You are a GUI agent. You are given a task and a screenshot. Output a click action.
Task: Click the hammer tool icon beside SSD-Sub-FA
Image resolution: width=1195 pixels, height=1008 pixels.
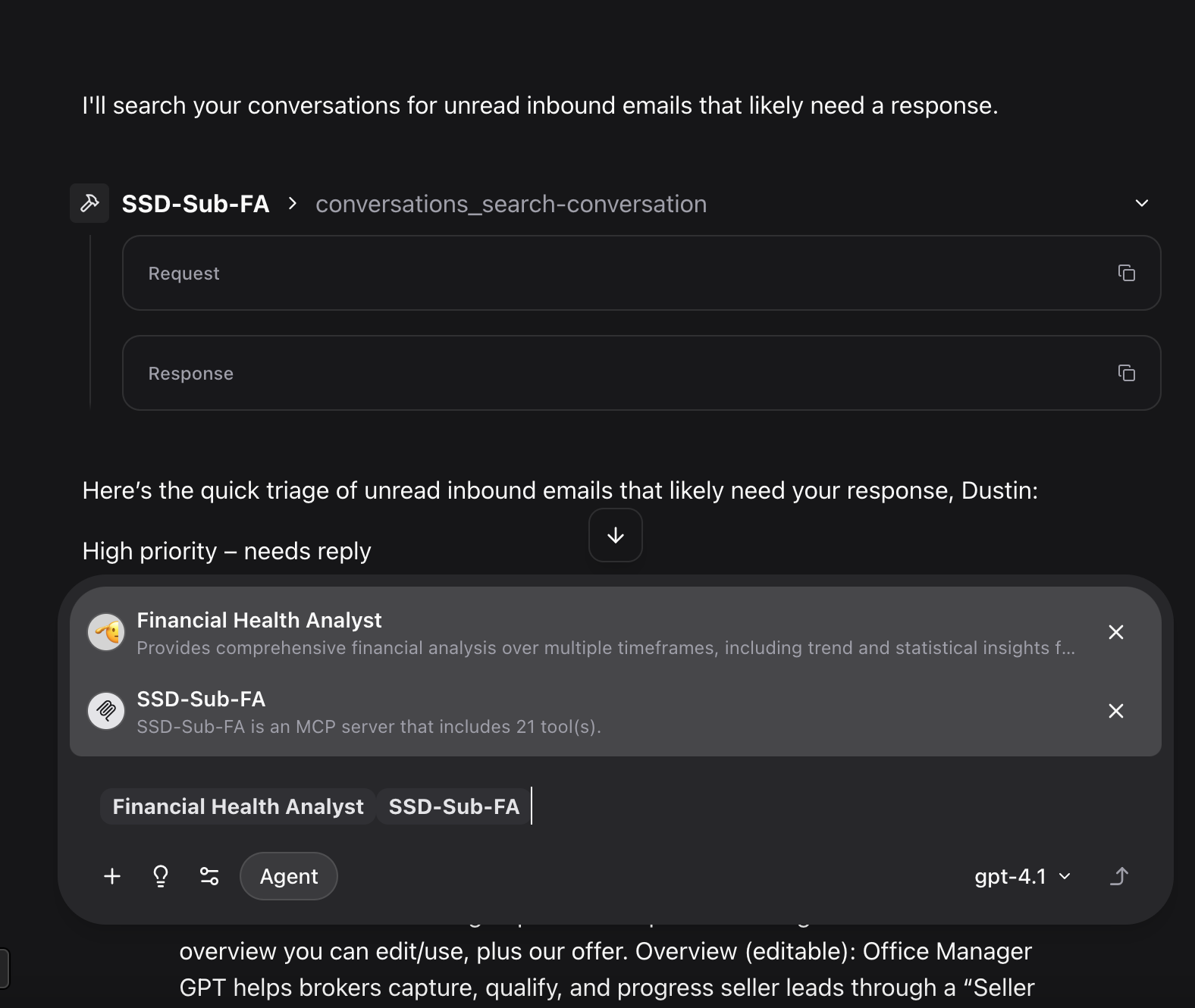89,203
